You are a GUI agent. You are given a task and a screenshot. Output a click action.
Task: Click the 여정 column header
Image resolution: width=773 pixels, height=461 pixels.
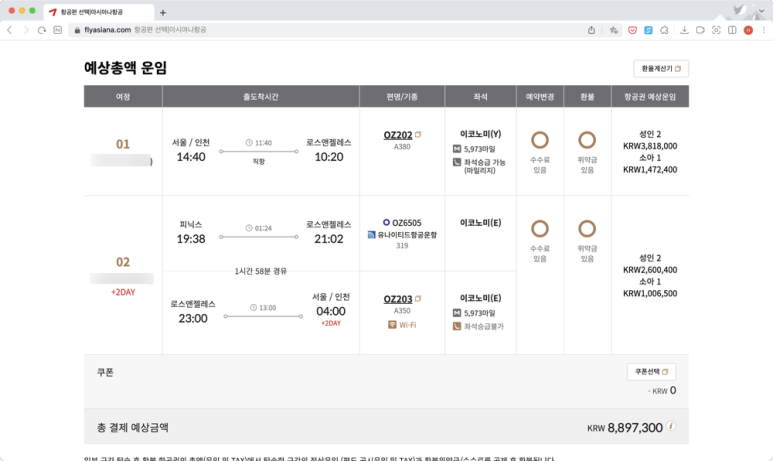123,97
